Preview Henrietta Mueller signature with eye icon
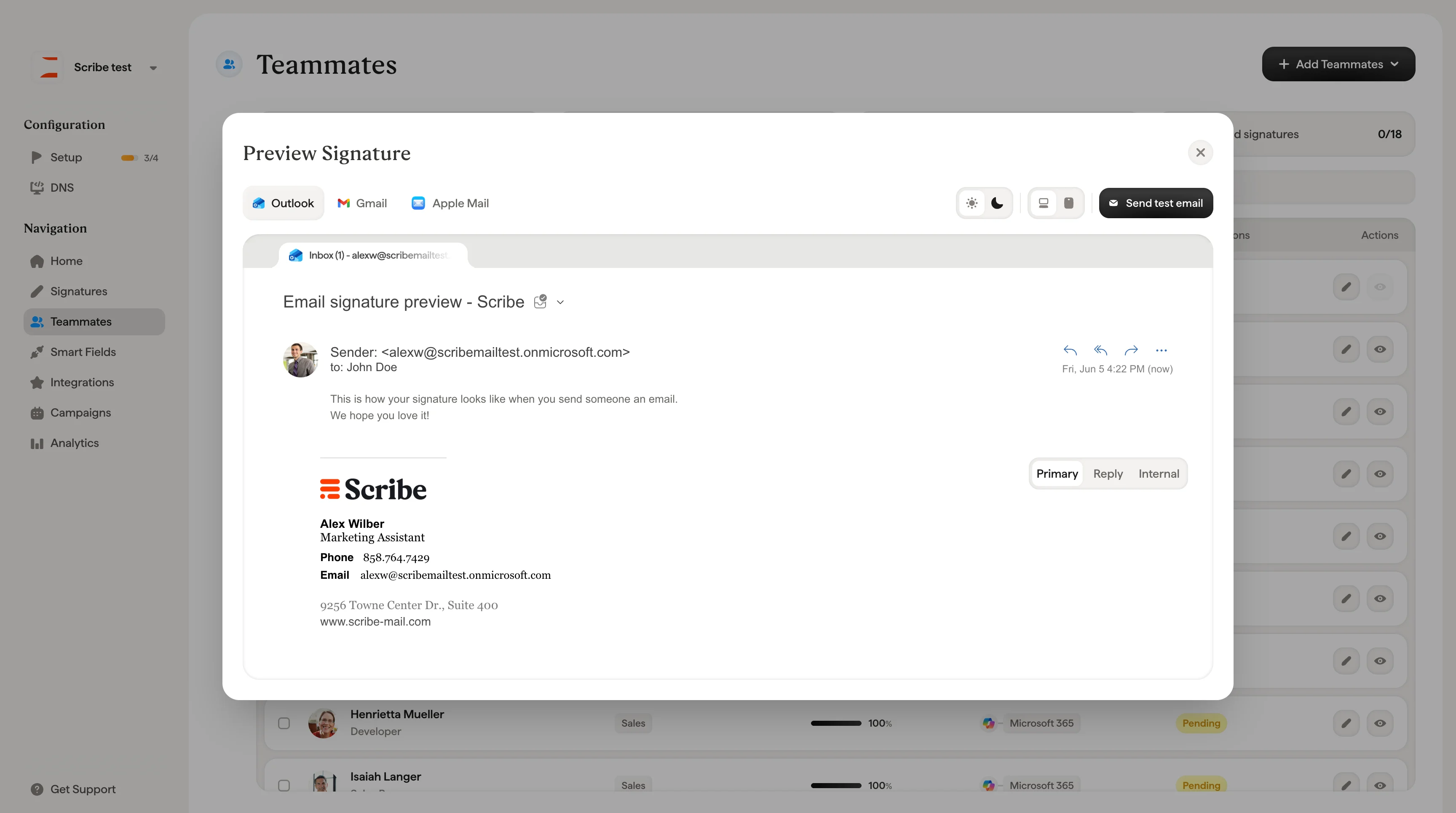 (1380, 723)
